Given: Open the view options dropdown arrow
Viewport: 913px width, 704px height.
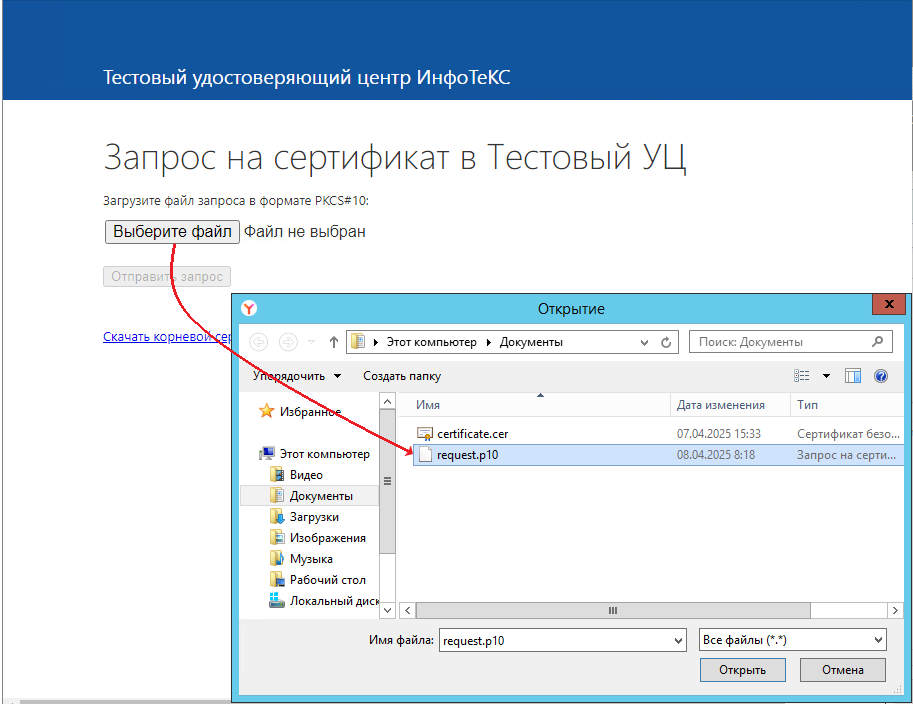Looking at the screenshot, I should point(826,376).
